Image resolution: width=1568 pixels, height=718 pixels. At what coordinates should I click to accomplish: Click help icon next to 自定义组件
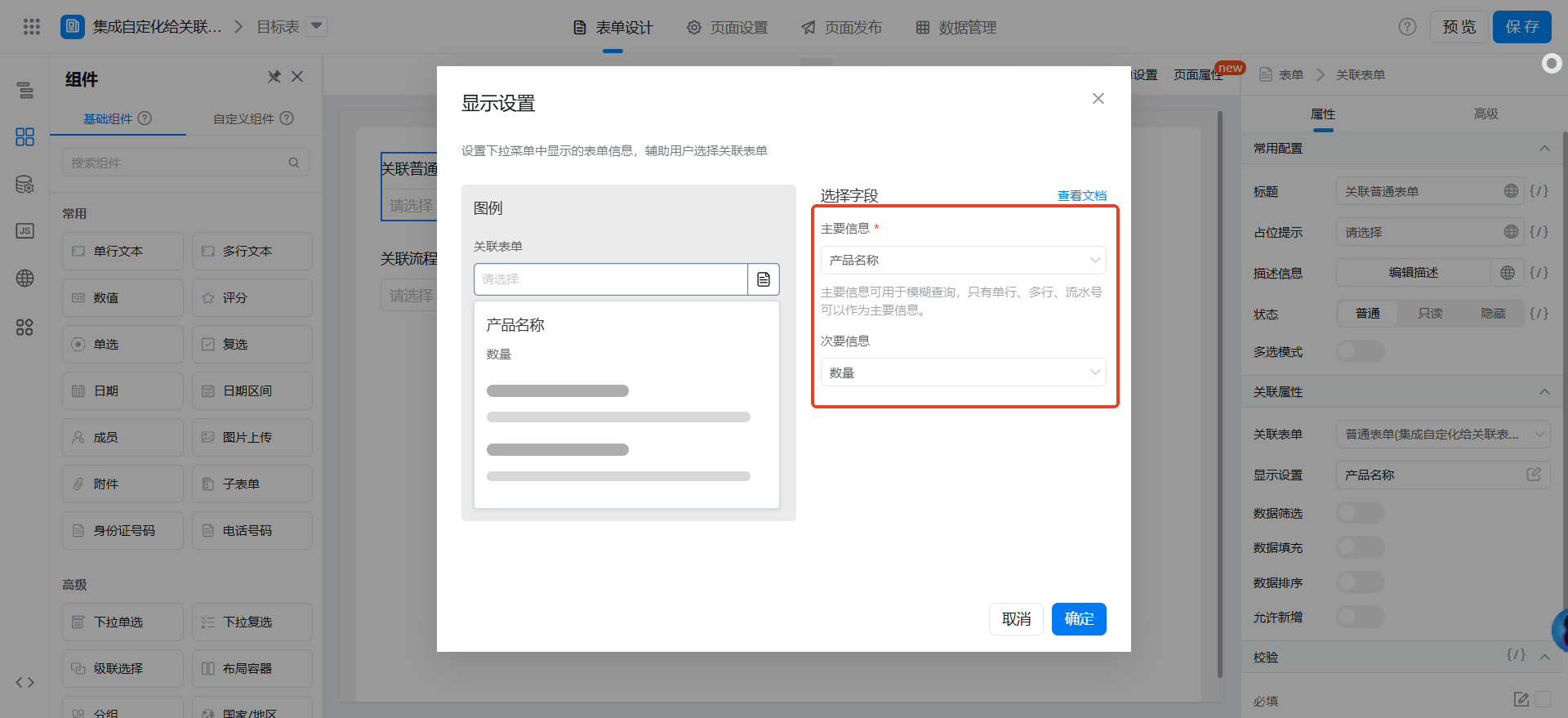tap(287, 118)
